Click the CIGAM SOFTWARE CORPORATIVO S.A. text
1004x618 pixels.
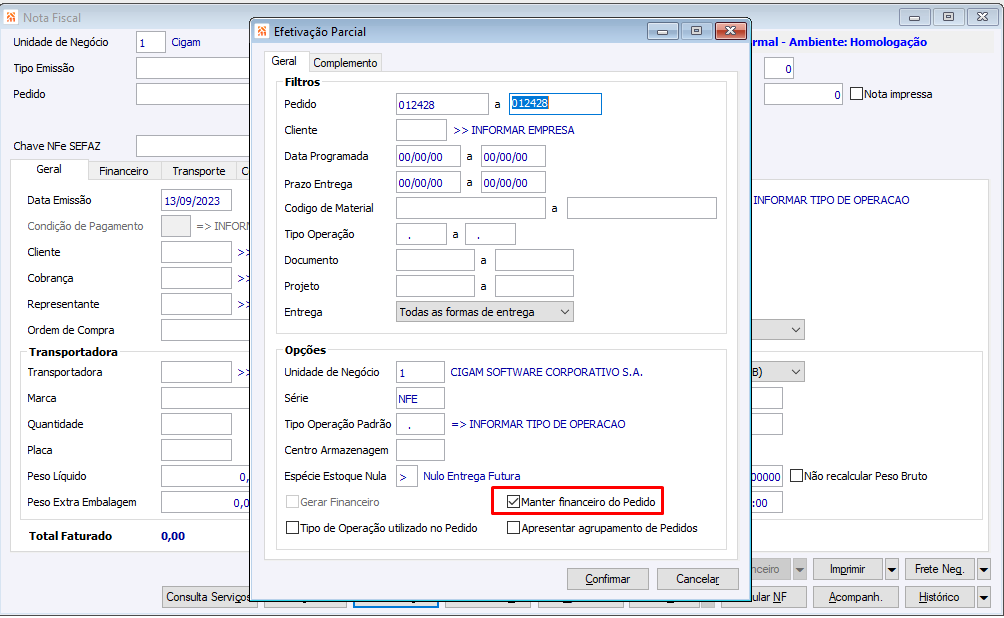click(x=546, y=372)
